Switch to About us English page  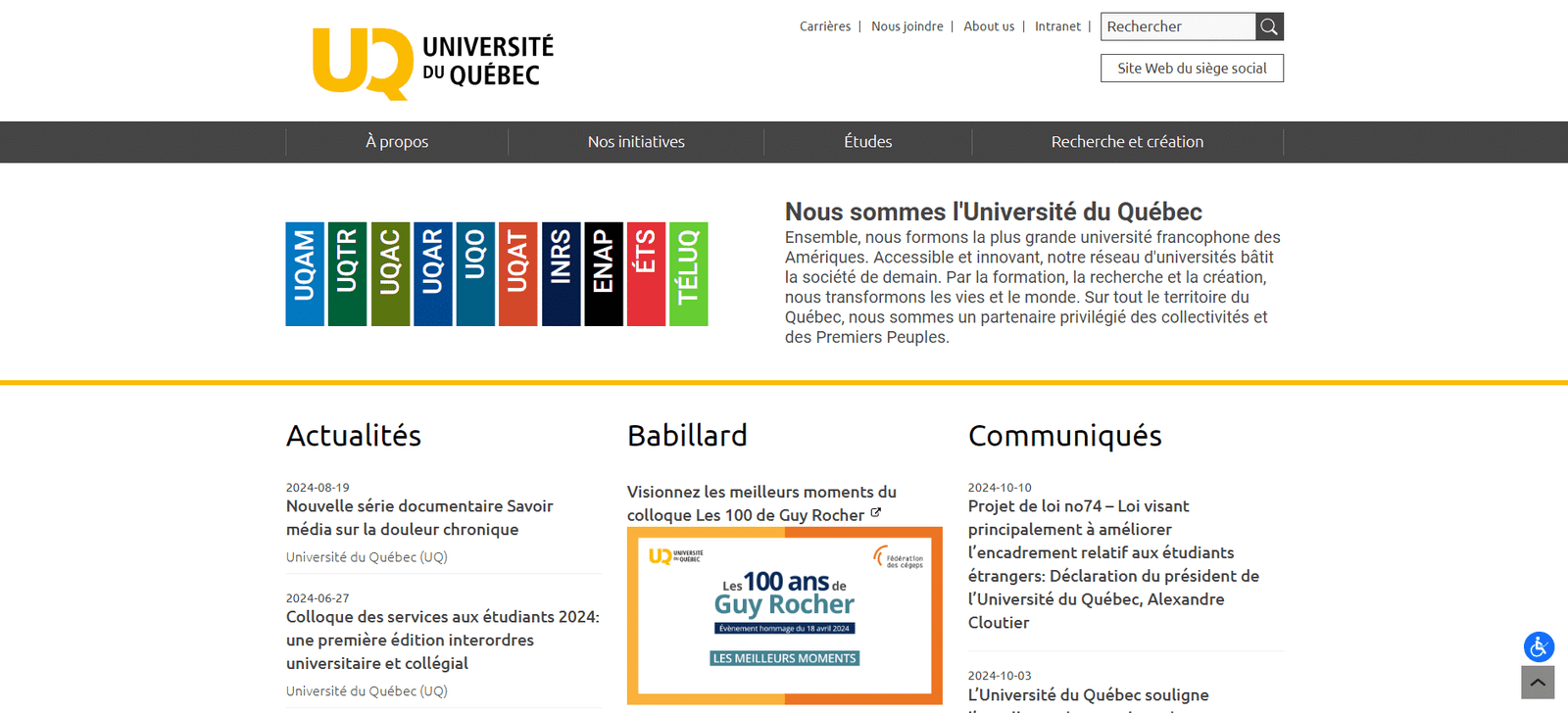coord(989,26)
